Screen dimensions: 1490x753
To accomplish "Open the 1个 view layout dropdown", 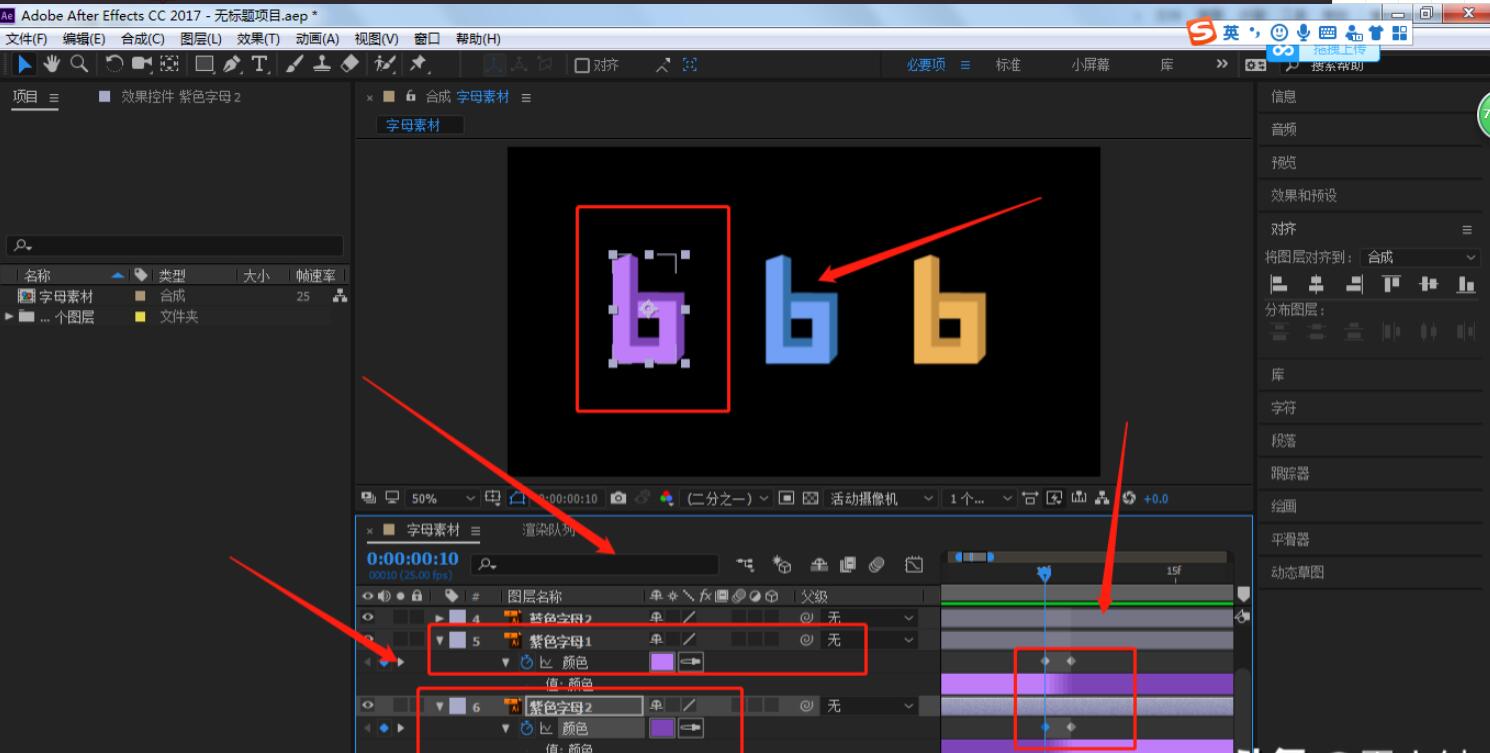I will (981, 498).
